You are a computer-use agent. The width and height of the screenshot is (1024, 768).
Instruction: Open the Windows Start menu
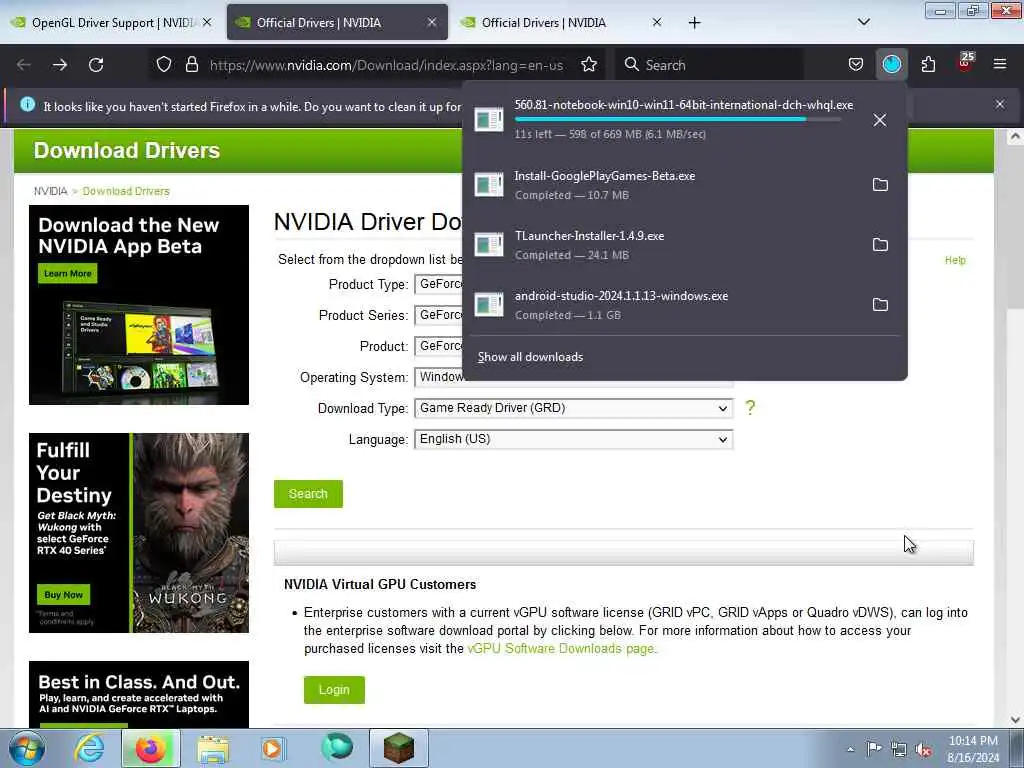pos(27,748)
